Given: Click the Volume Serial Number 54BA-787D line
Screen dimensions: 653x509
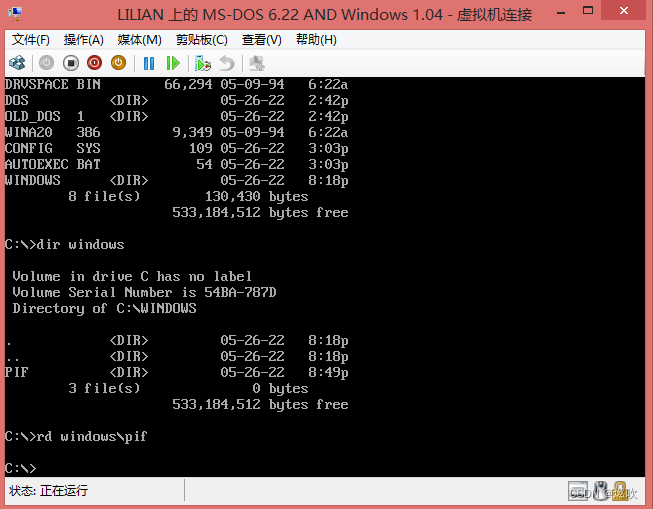Looking at the screenshot, I should [144, 292].
